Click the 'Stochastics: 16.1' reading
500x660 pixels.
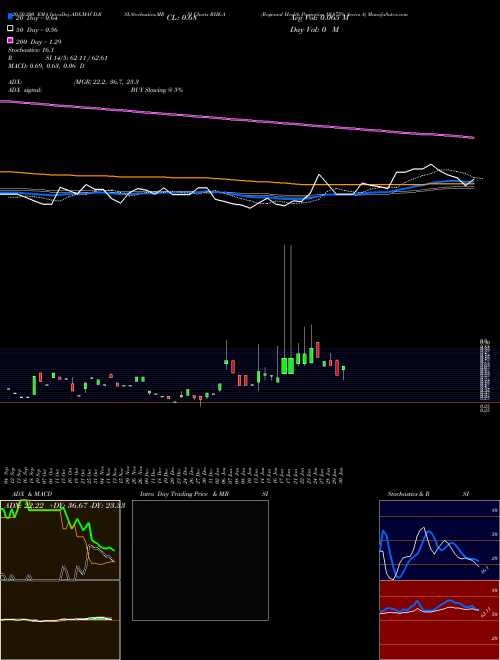click(x=31, y=50)
